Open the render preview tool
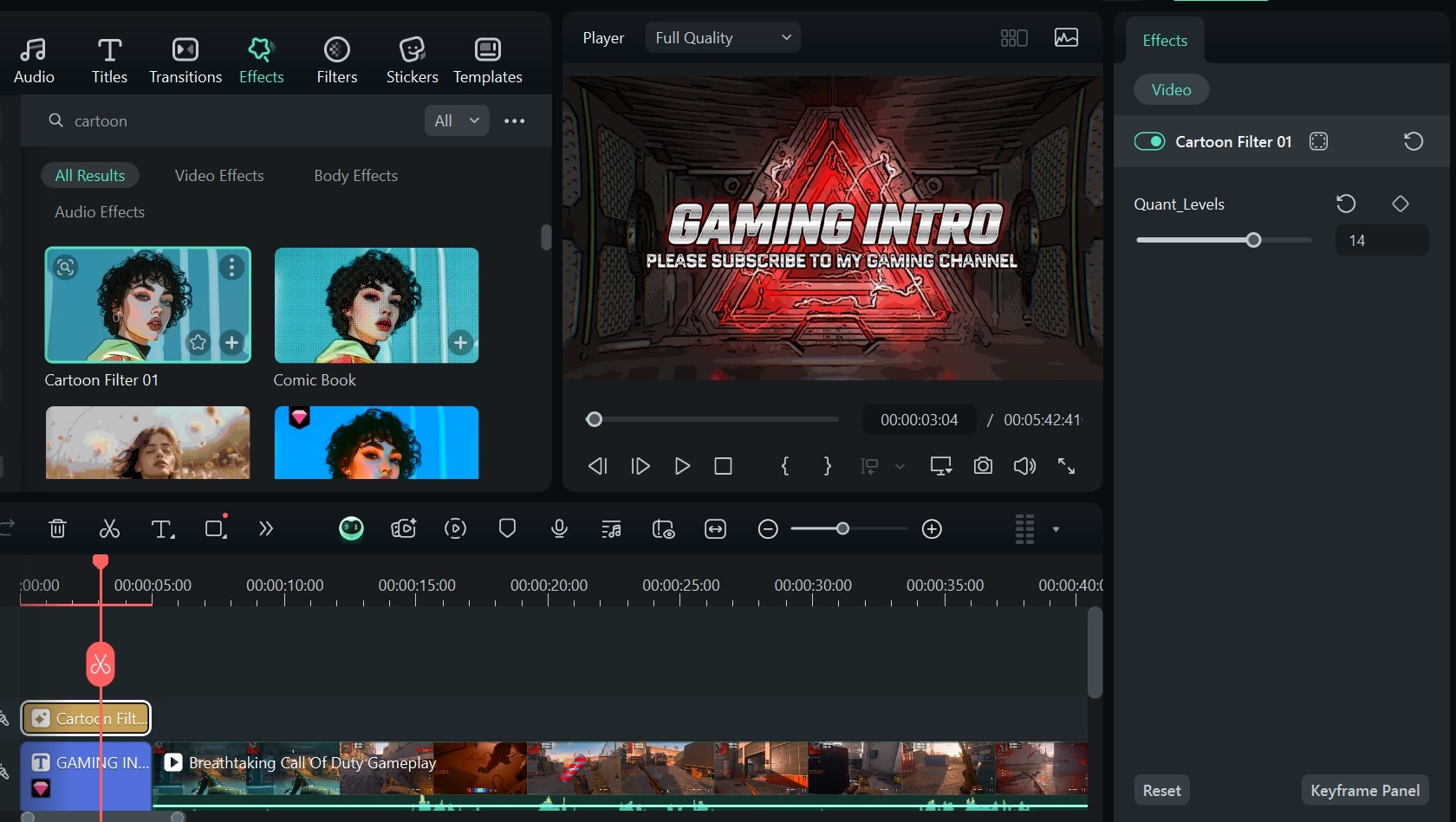 pos(455,528)
